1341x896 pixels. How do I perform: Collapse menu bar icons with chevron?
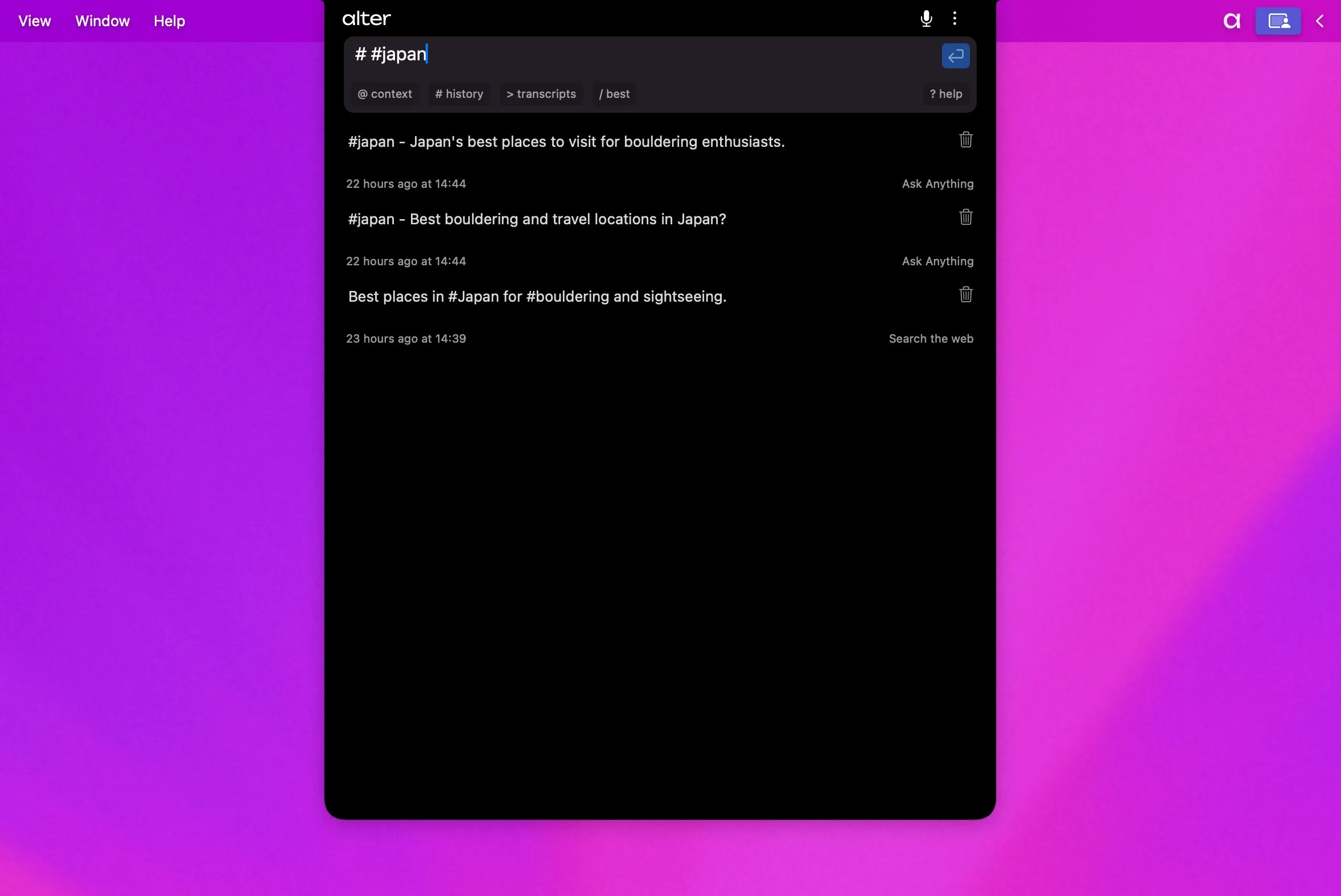point(1319,21)
